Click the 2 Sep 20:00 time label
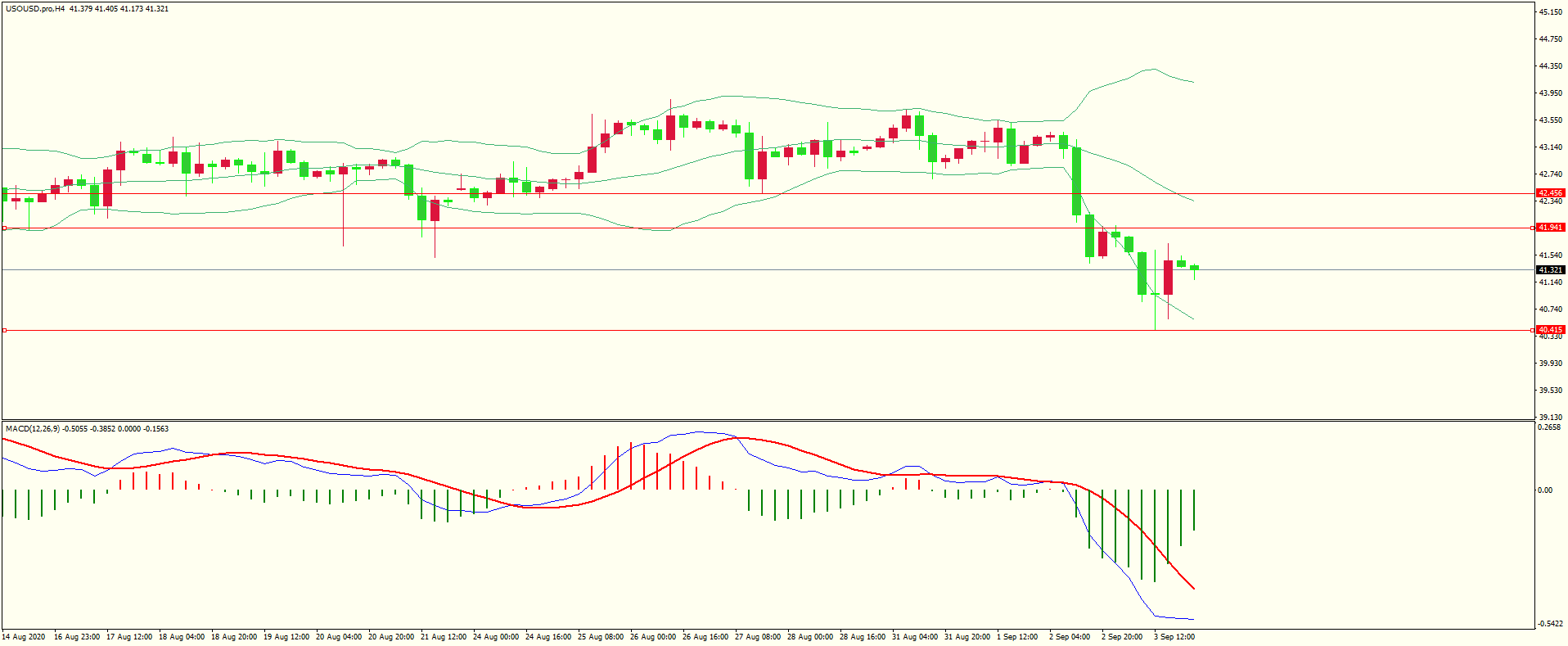 pos(1122,637)
